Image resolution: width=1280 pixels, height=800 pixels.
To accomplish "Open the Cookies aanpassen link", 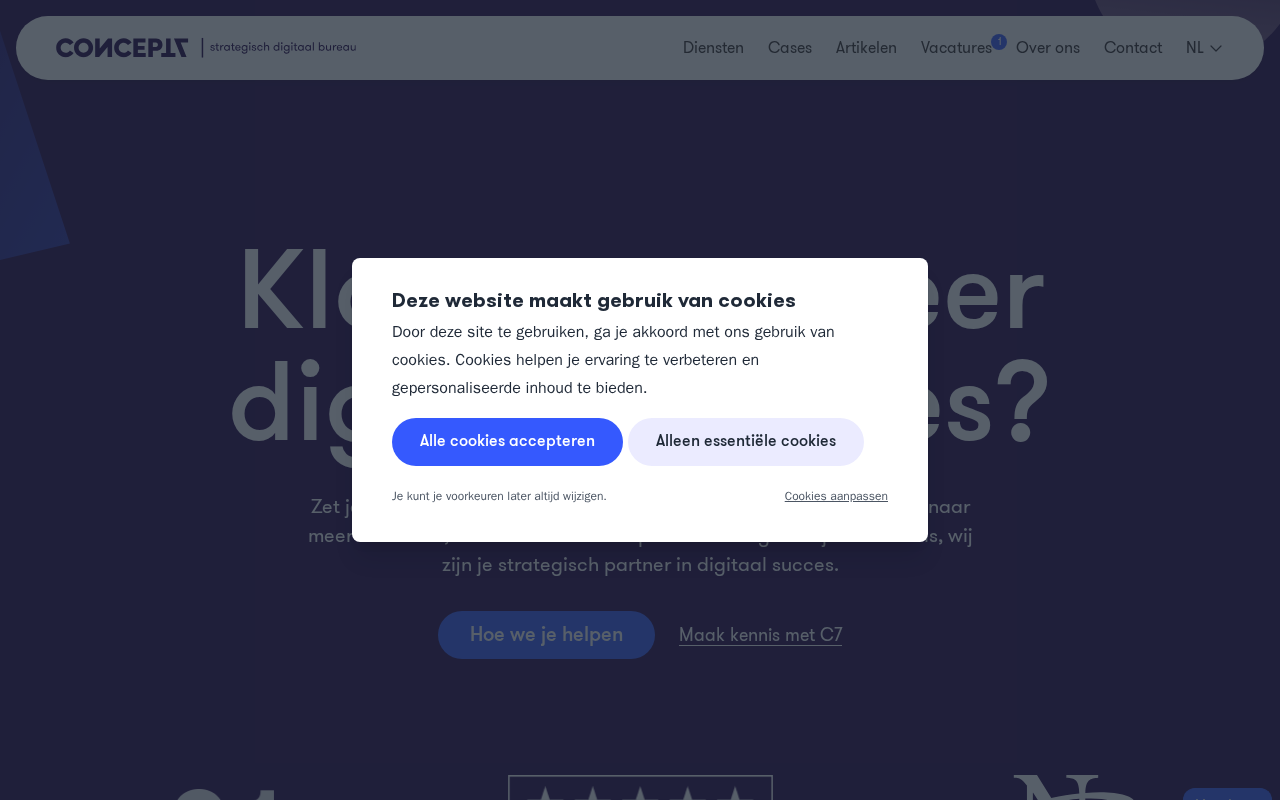I will click(836, 496).
